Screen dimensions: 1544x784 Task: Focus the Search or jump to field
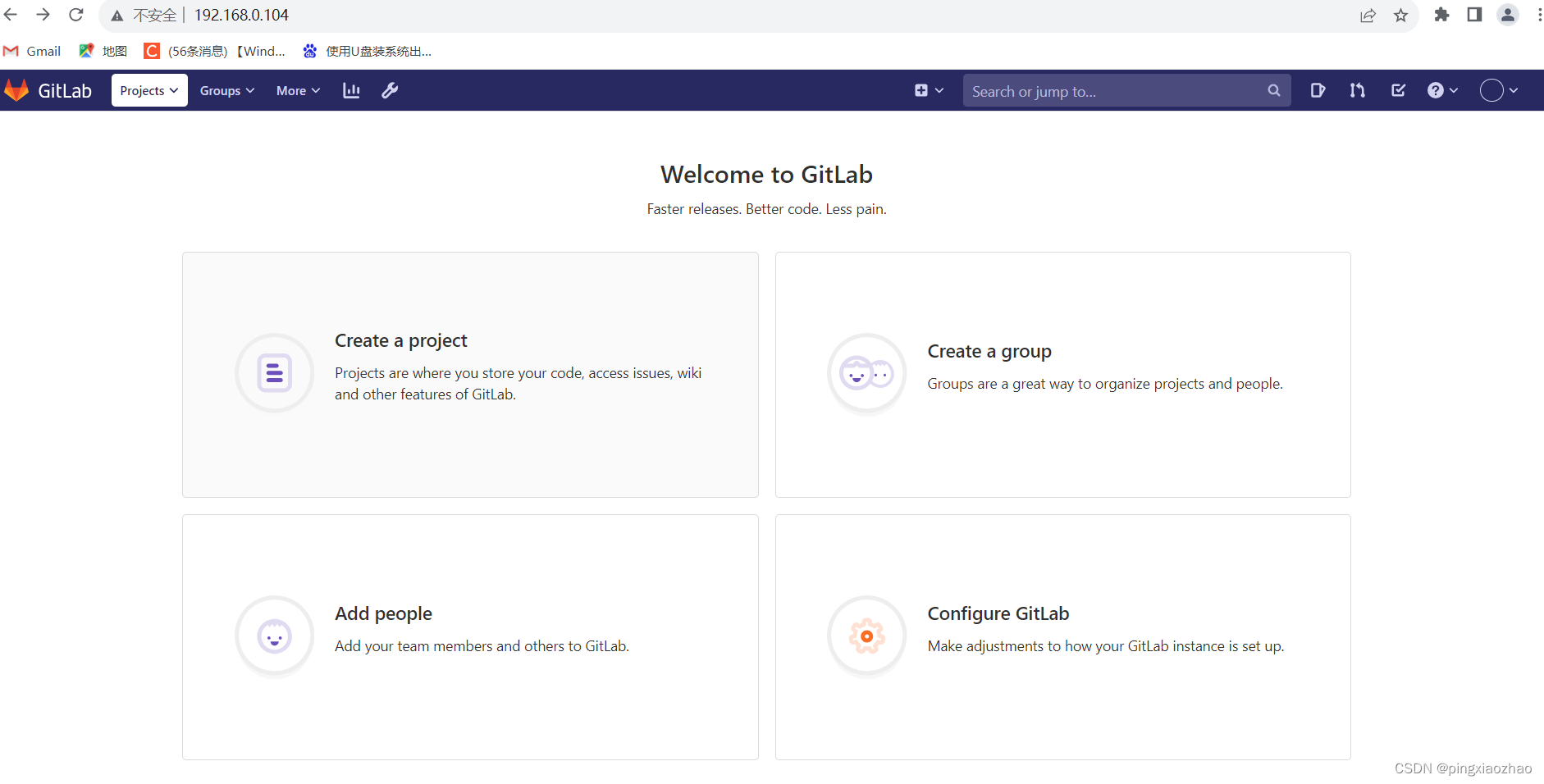pos(1126,90)
